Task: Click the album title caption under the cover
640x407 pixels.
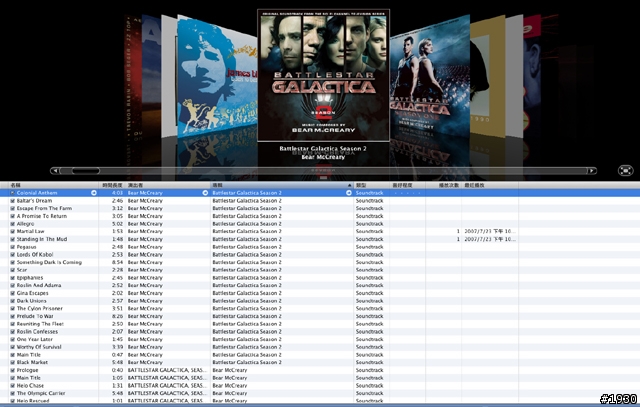Action: (323, 149)
